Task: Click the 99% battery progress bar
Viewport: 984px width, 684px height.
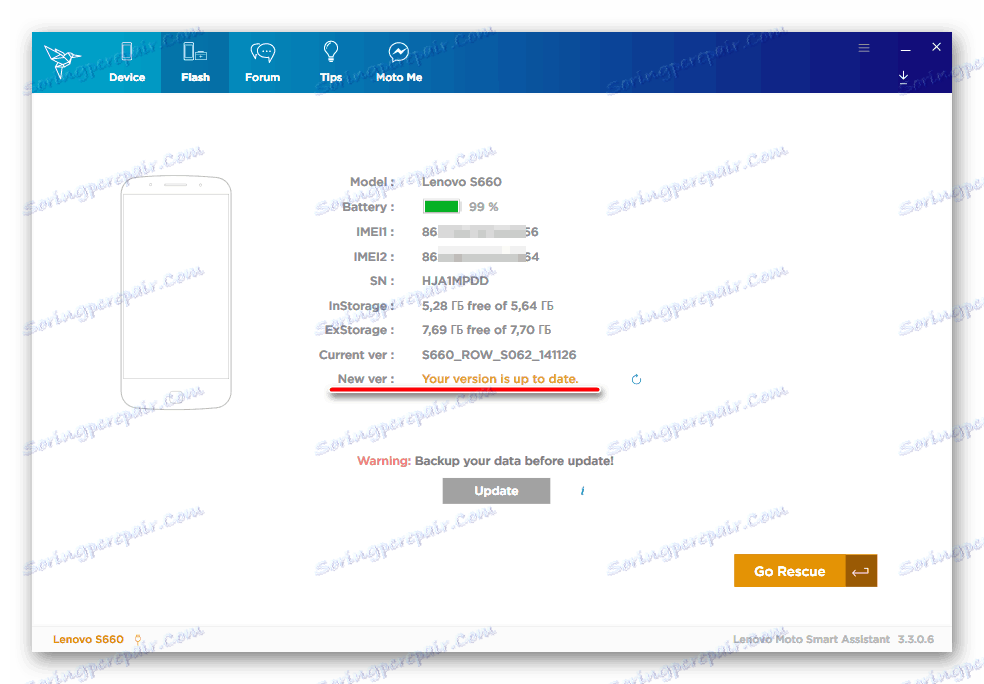Action: click(440, 206)
